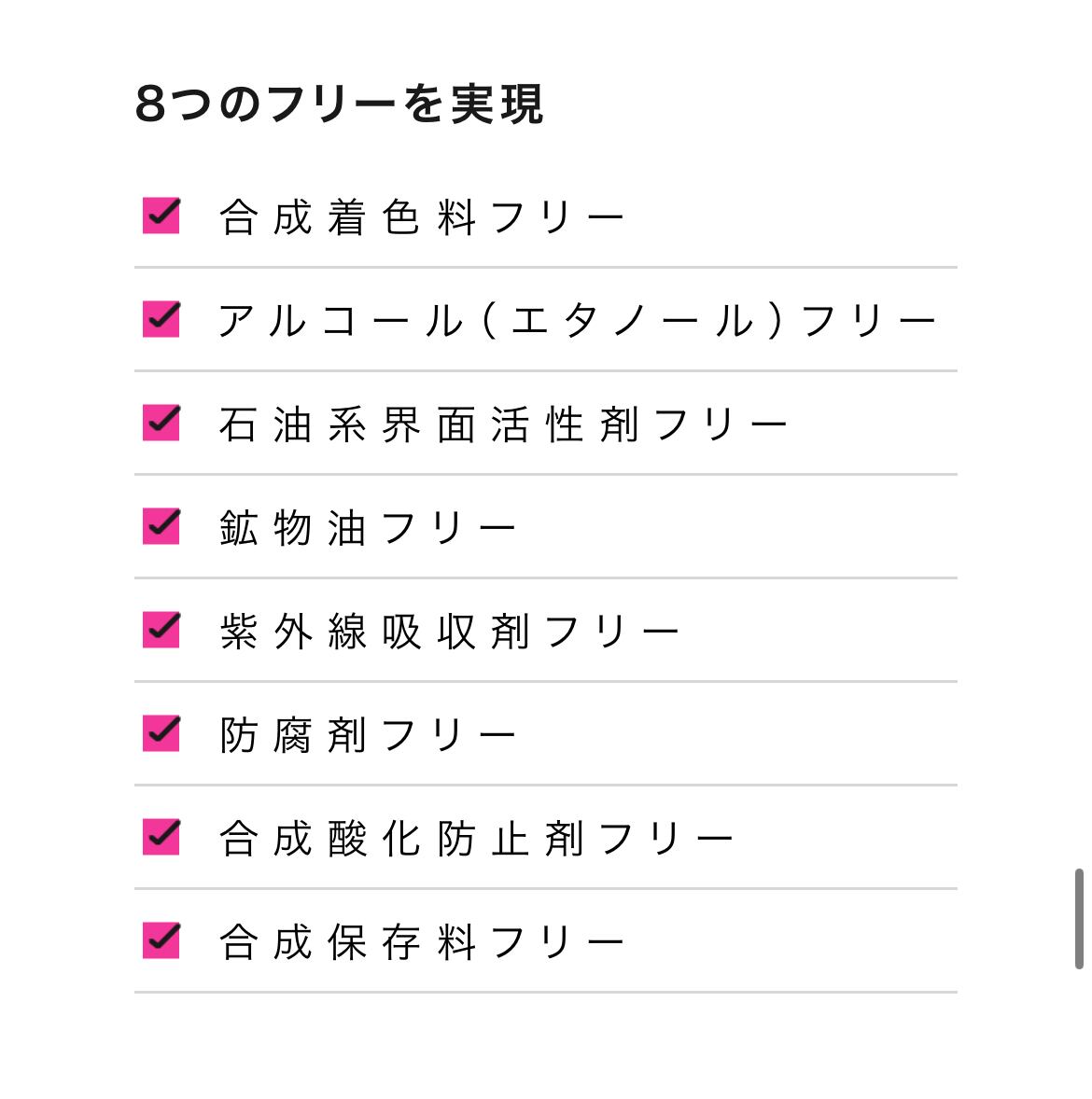The height and width of the screenshot is (1099, 1092).
Task: Click the 防腐剤フリー label text
Action: pos(368,736)
